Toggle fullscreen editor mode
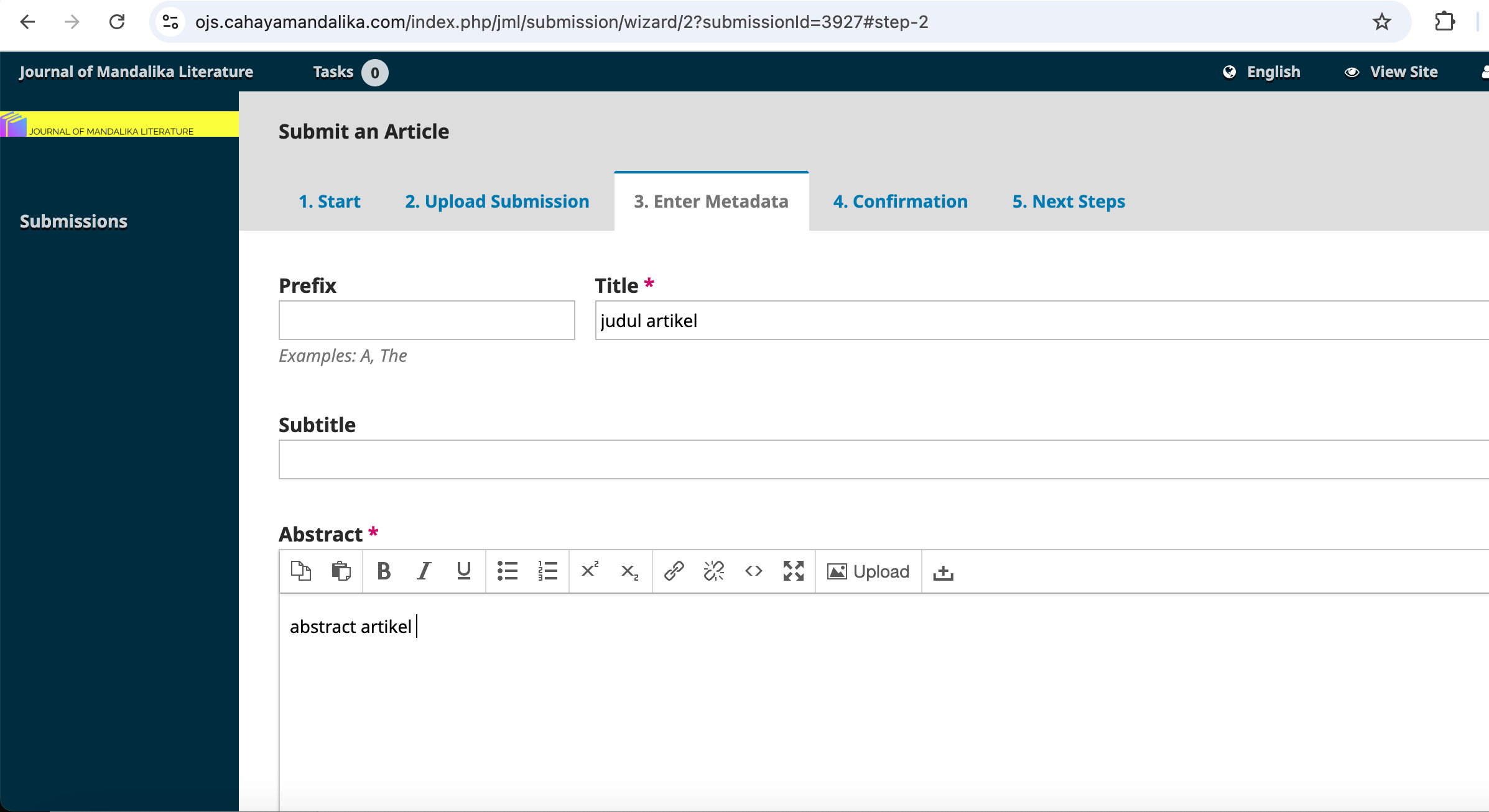The width and height of the screenshot is (1489, 812). coord(793,571)
